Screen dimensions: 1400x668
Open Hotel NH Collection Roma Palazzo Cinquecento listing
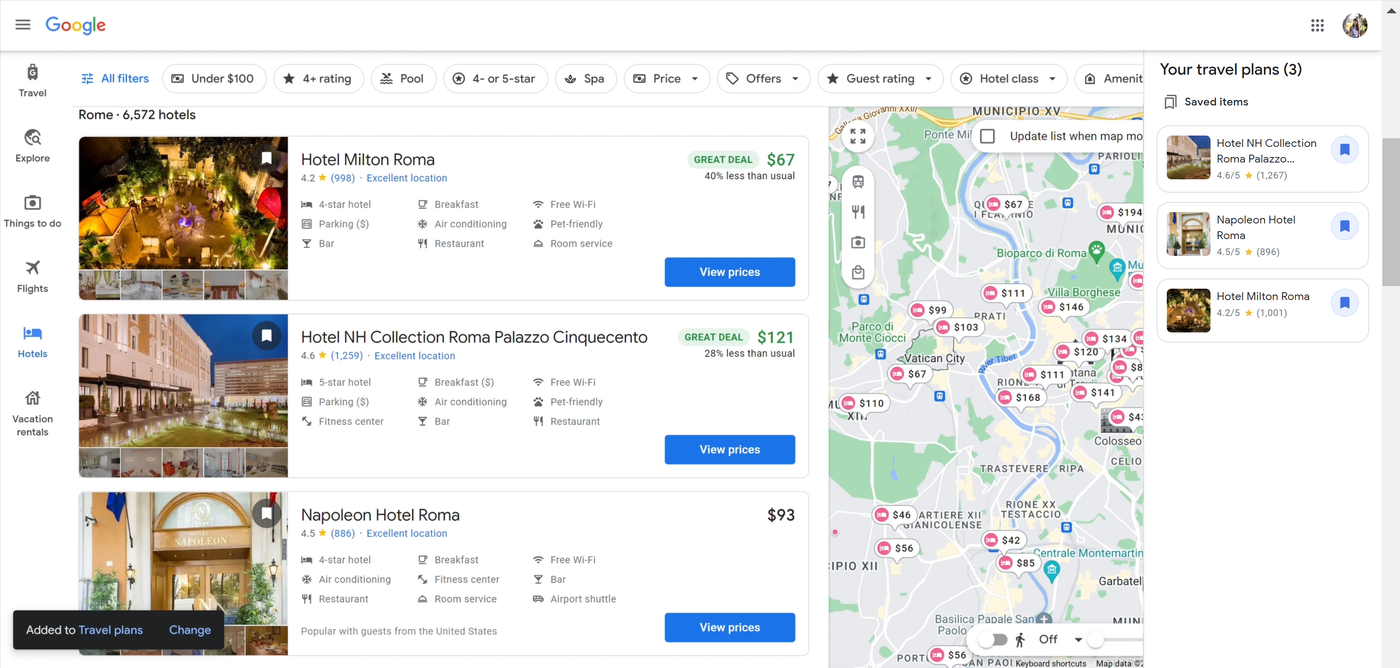click(474, 337)
